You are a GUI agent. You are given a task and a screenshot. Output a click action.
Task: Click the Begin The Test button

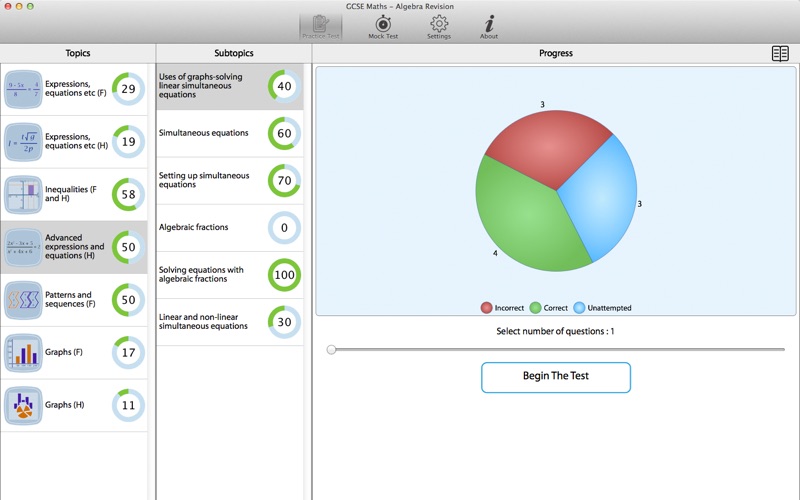point(556,378)
